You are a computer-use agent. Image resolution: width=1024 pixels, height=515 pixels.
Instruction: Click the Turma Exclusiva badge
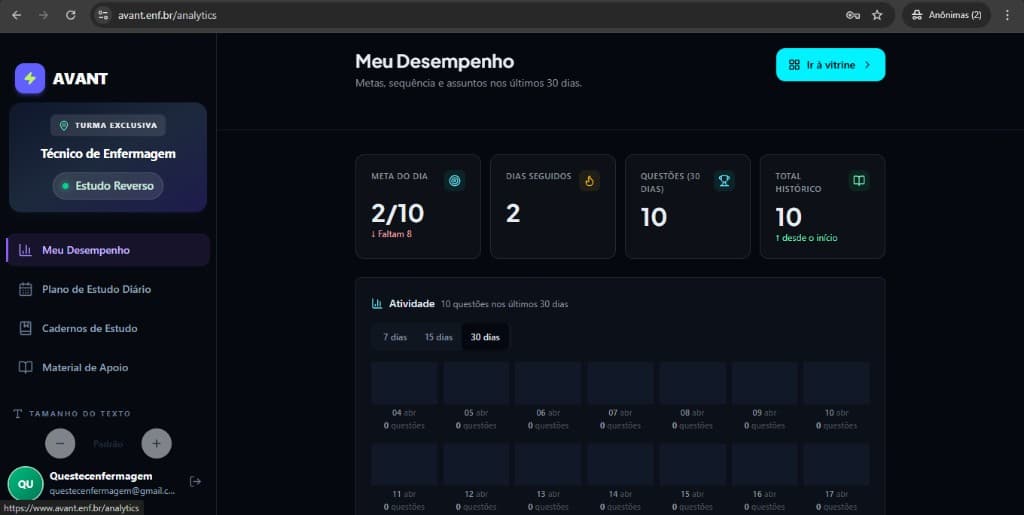point(108,125)
